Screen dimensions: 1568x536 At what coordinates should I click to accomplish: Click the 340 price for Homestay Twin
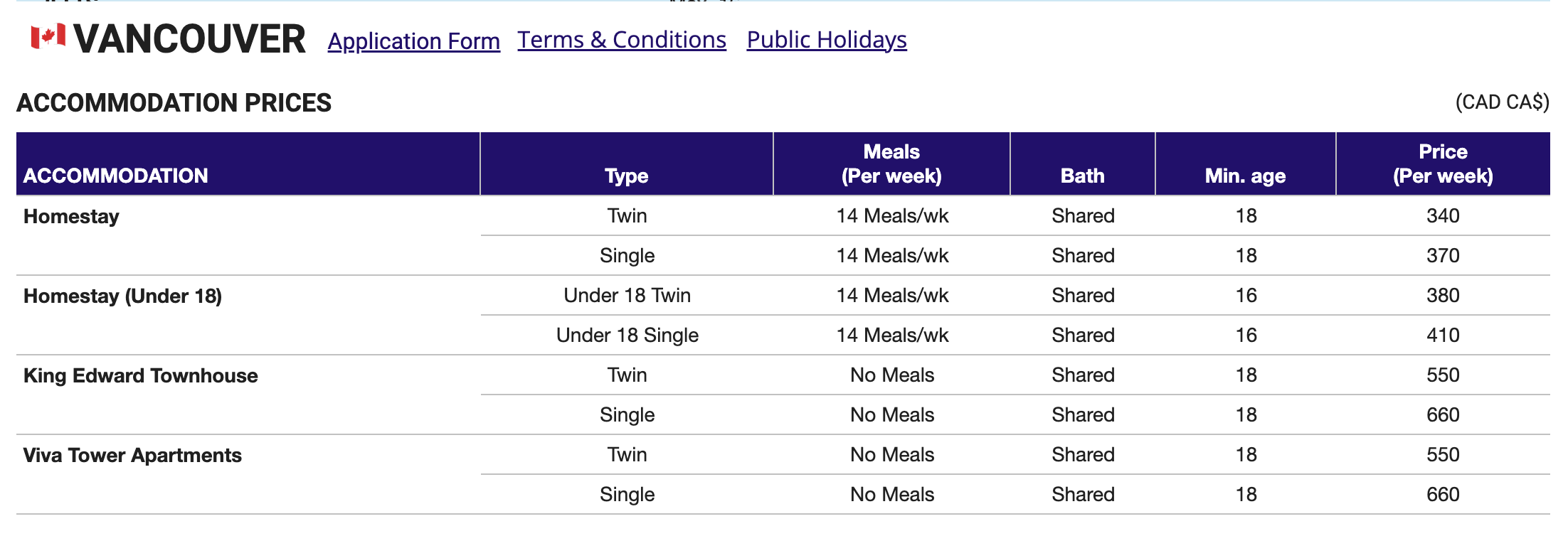pyautogui.click(x=1442, y=215)
